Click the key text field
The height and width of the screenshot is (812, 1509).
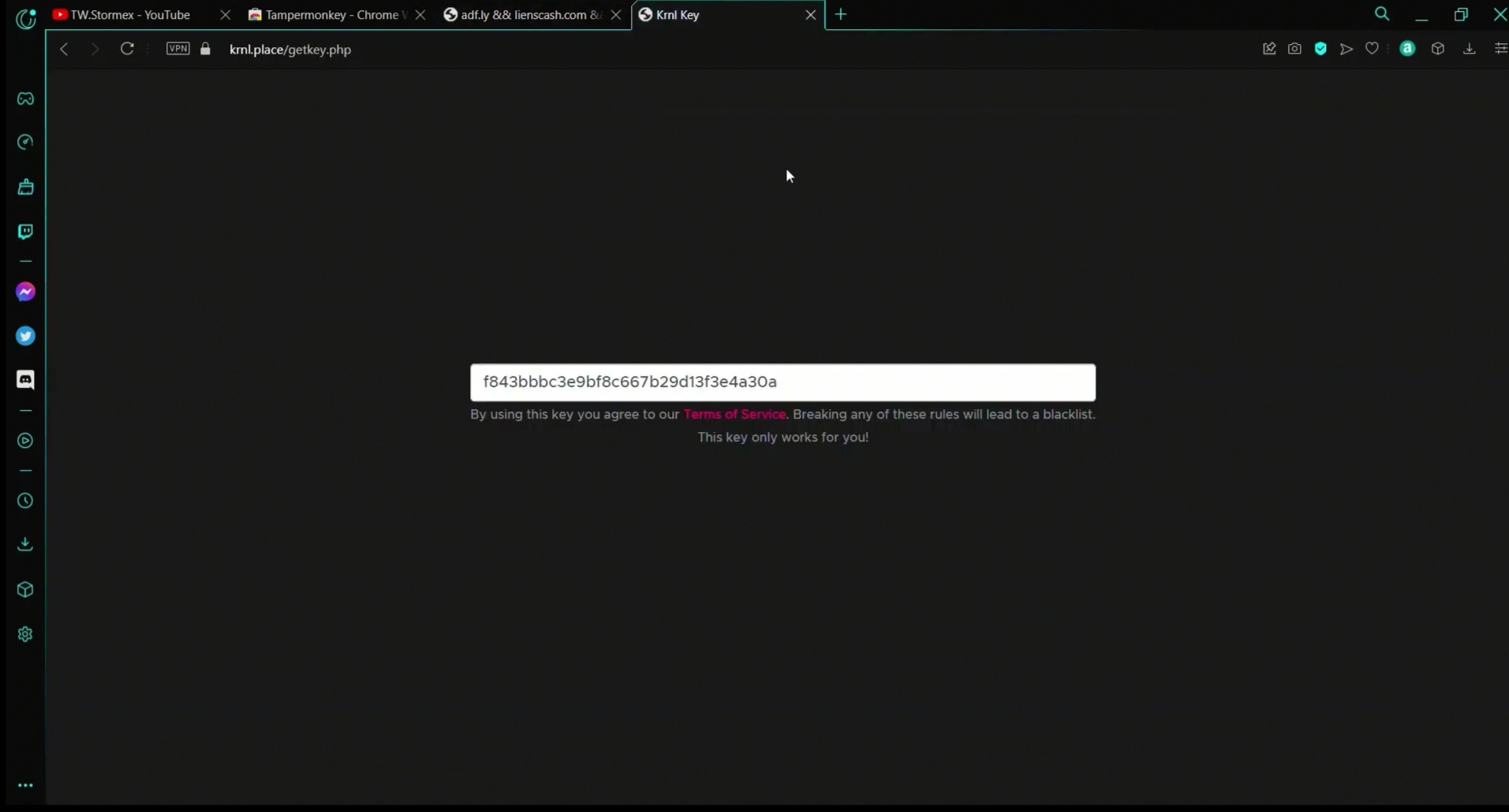[783, 382]
